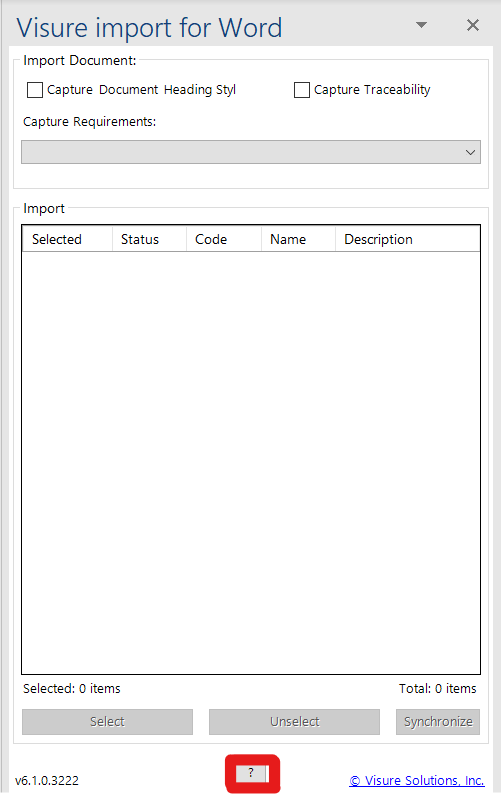Click the Synchronize button
501x794 pixels.
click(x=438, y=722)
